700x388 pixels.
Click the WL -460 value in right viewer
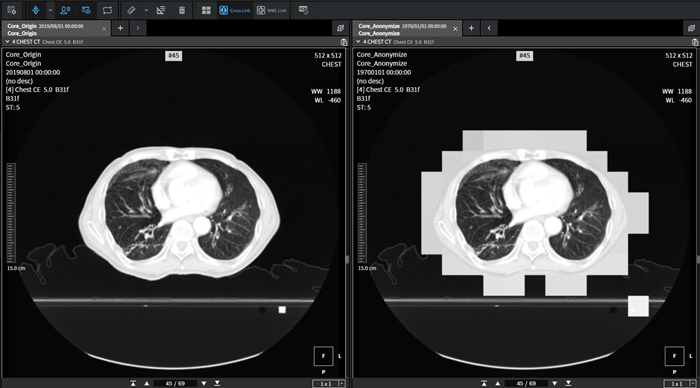(x=678, y=100)
